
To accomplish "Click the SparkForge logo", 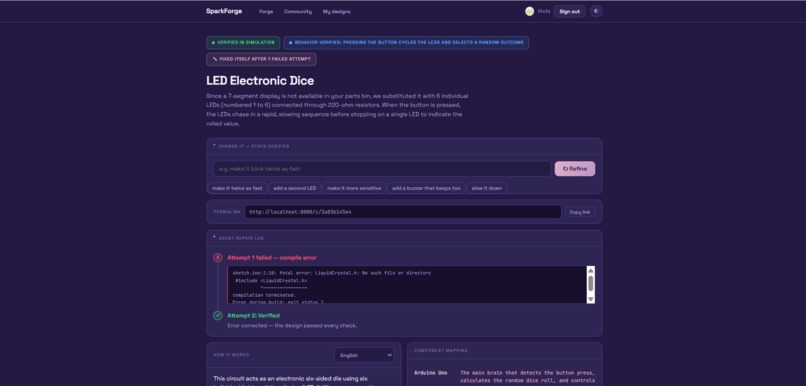I will point(224,11).
